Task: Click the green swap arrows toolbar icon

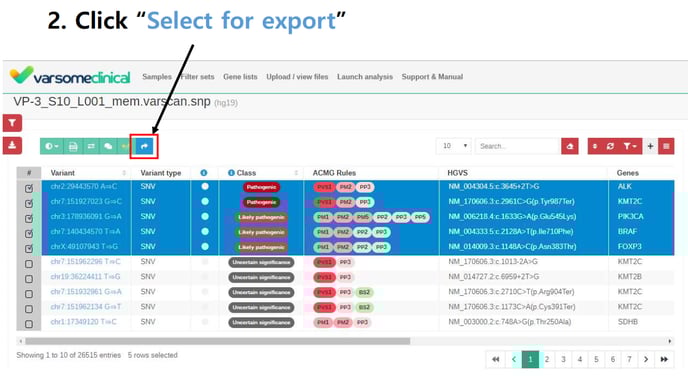Action: [x=91, y=146]
